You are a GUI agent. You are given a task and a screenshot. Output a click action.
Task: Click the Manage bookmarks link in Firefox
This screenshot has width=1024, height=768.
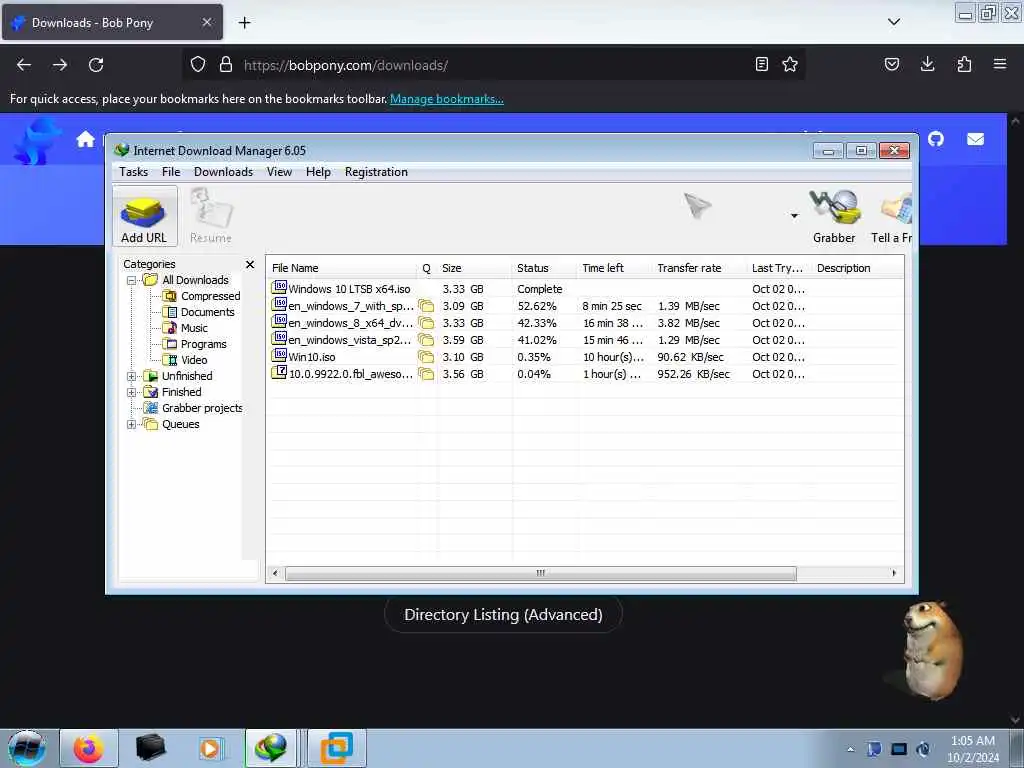(x=447, y=99)
